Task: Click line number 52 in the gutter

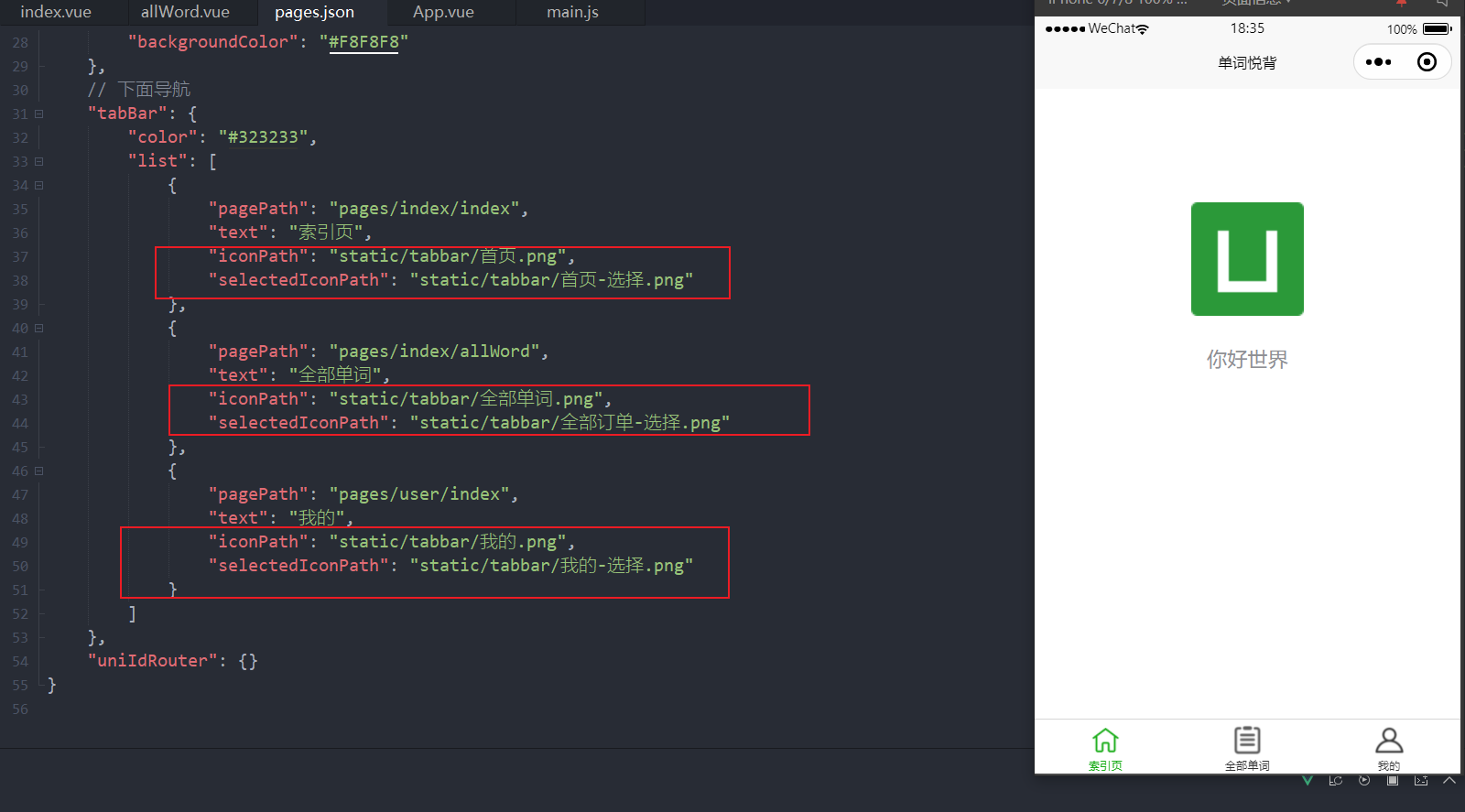Action: [20, 614]
